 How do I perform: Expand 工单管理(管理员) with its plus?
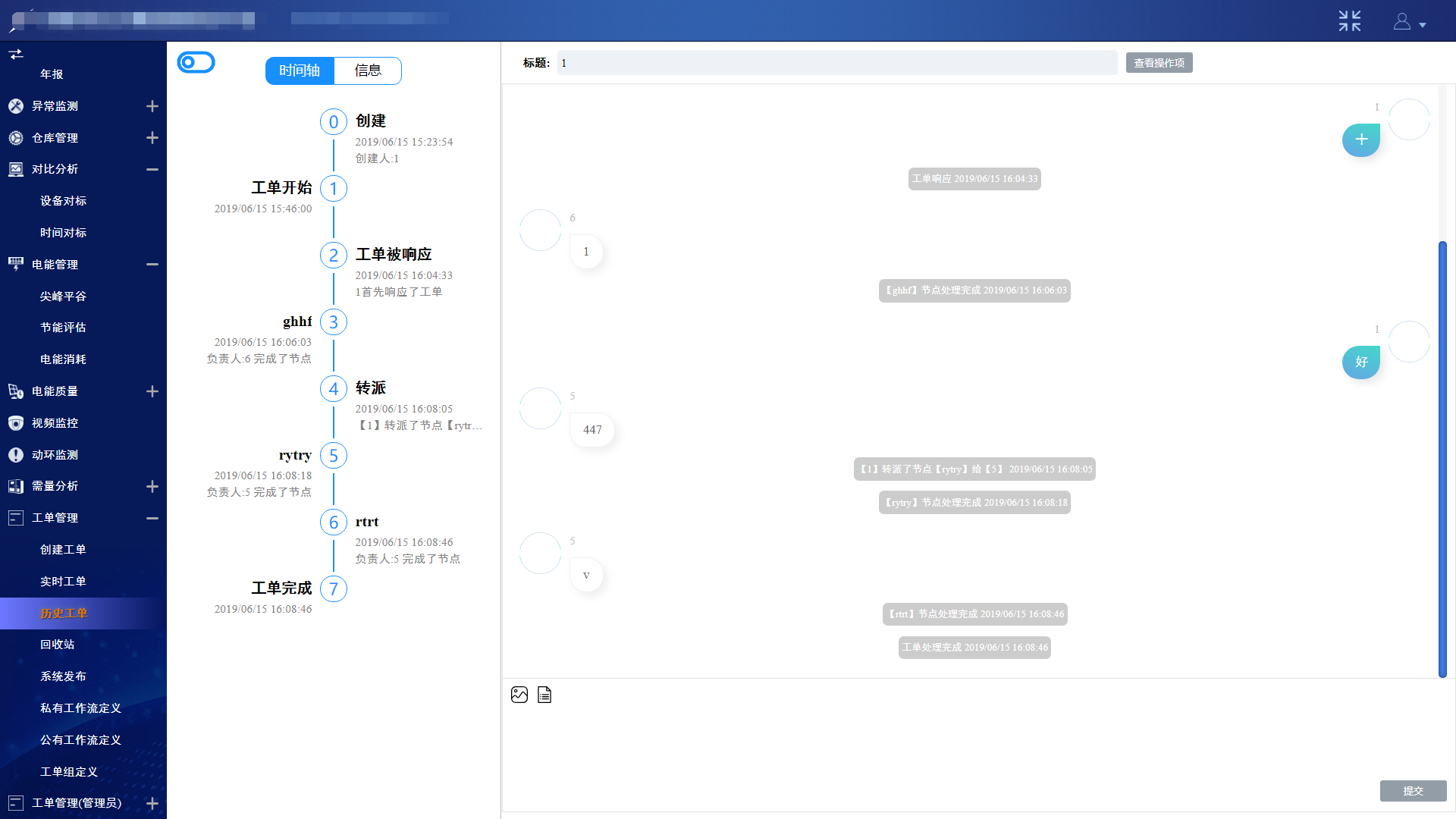tap(152, 803)
